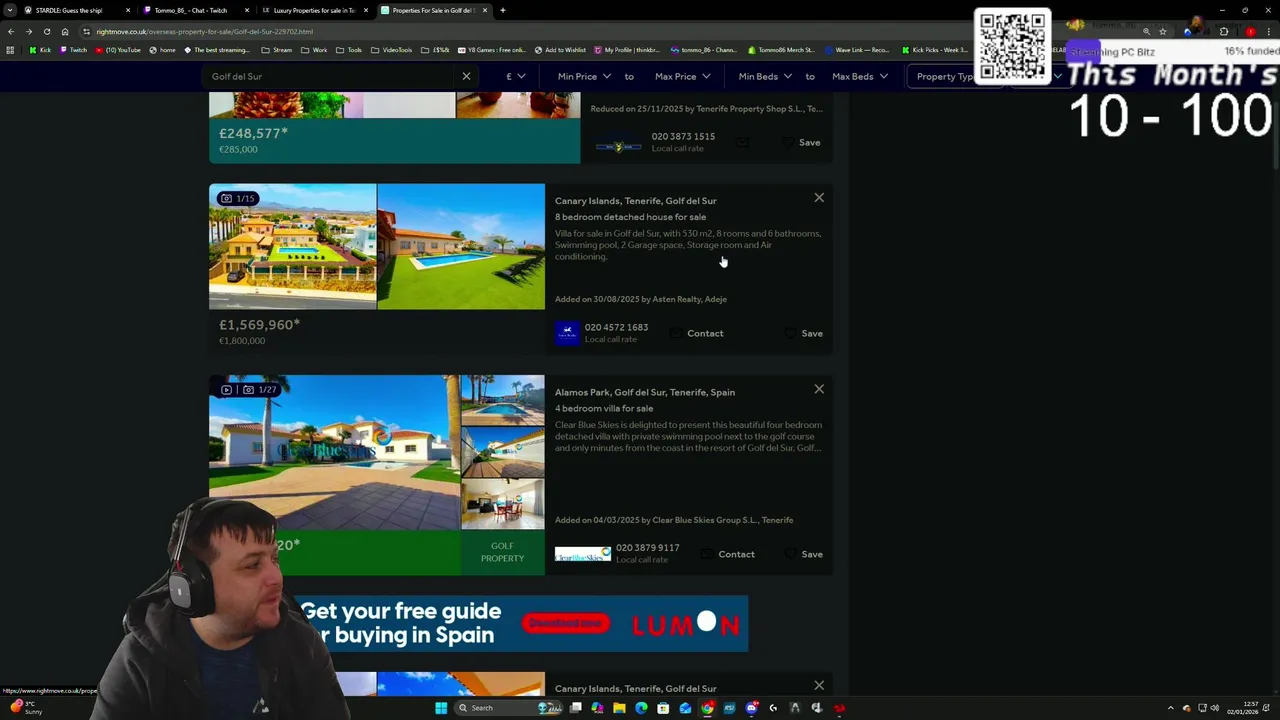Image resolution: width=1280 pixels, height=720 pixels.
Task: Open the YouTube bookmark
Action: pyautogui.click(x=118, y=50)
